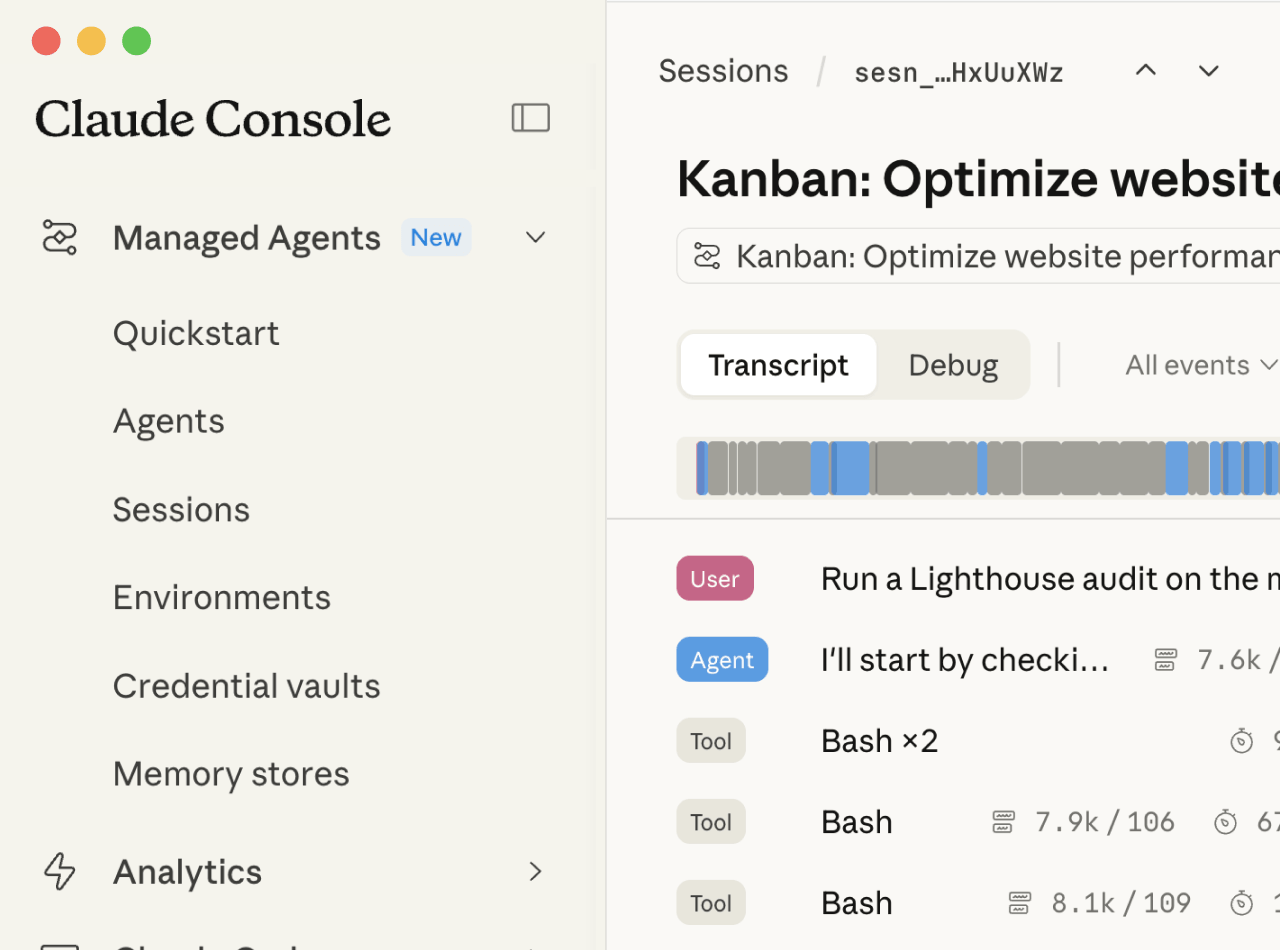Select the User message row
Screen dimensions: 1280x950
pyautogui.click(x=715, y=579)
